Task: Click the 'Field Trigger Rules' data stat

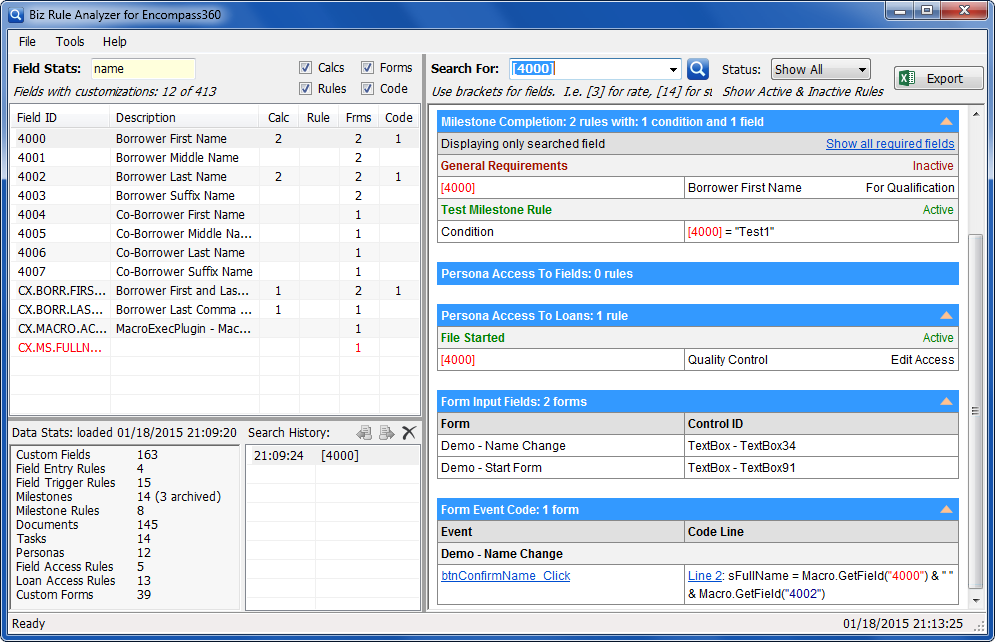Action: tap(66, 483)
